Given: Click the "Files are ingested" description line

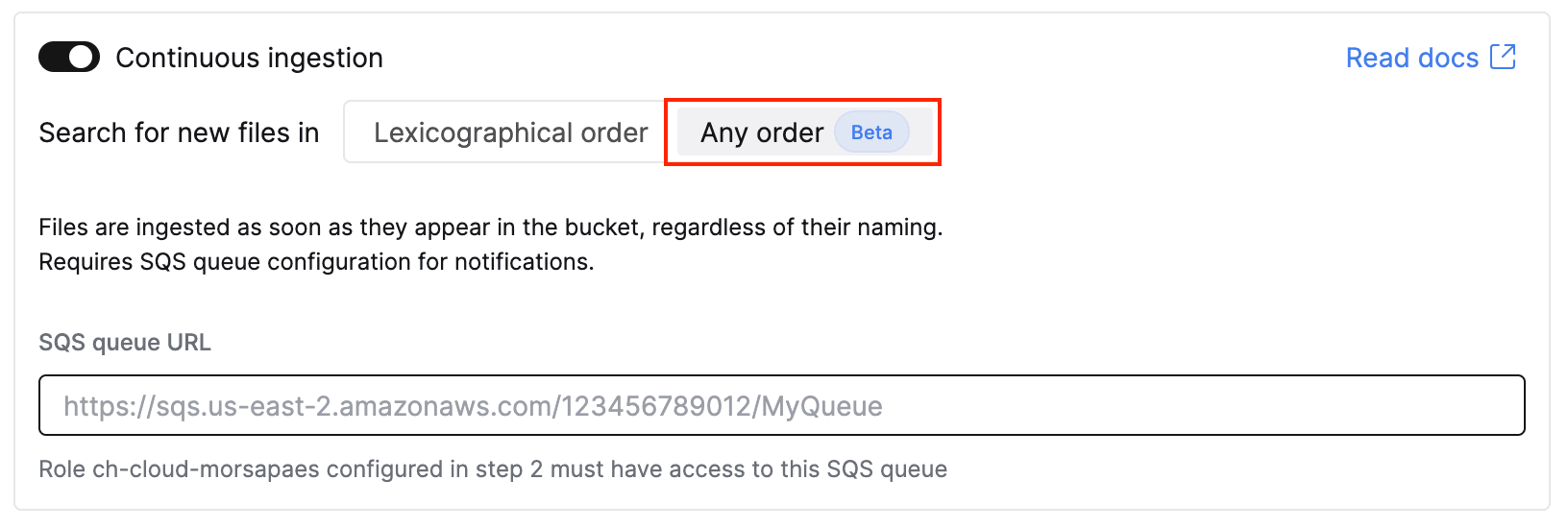Looking at the screenshot, I should (x=490, y=228).
